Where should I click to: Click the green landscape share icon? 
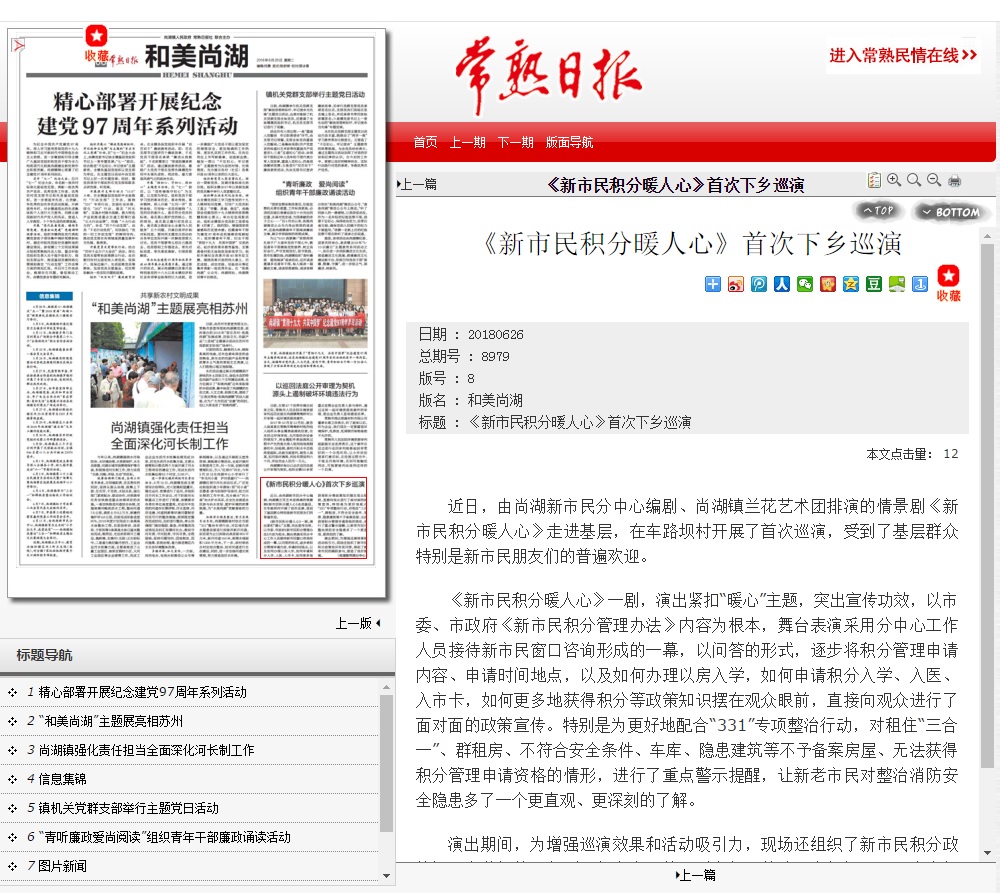[896, 284]
